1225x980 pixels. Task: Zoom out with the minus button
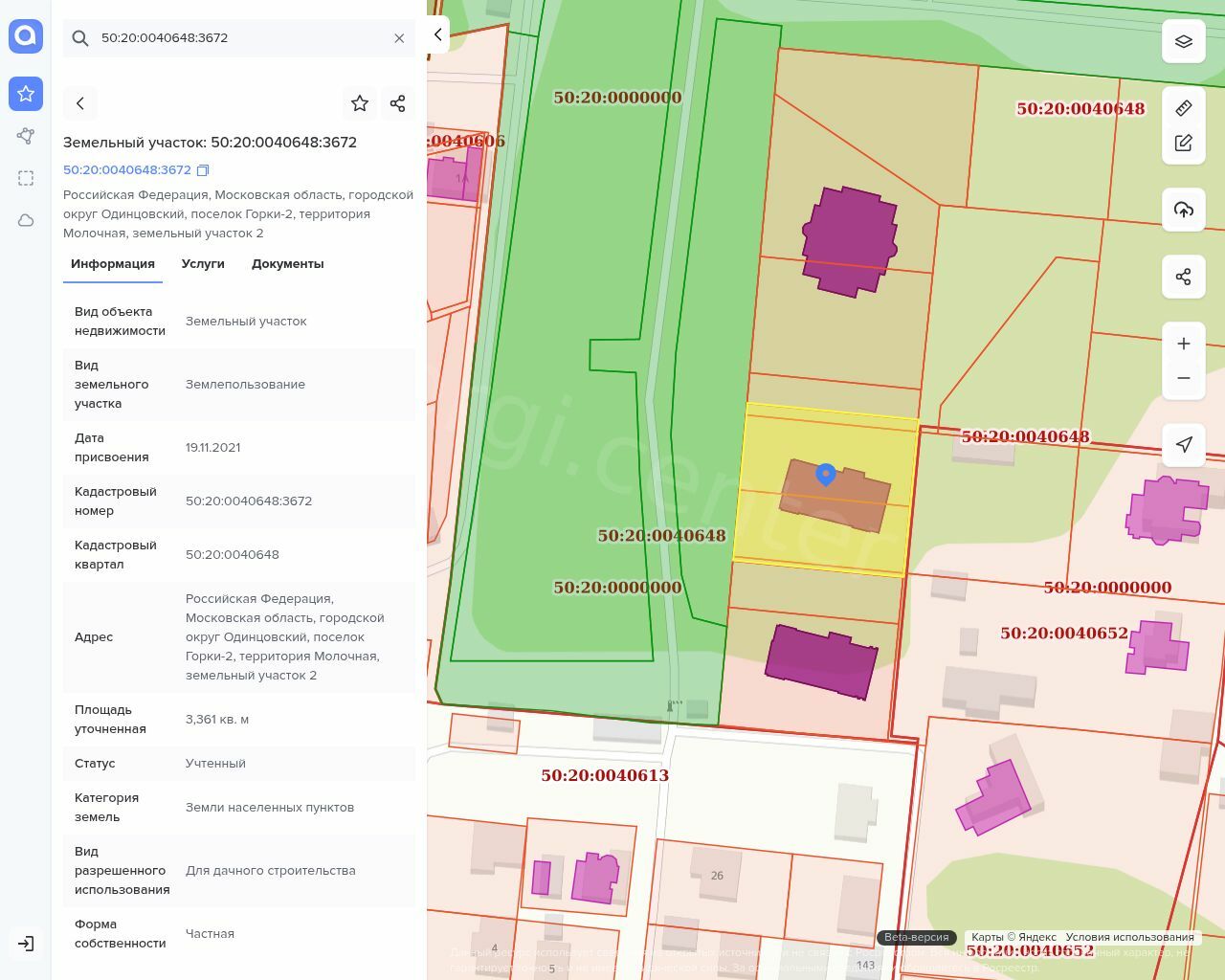point(1184,378)
